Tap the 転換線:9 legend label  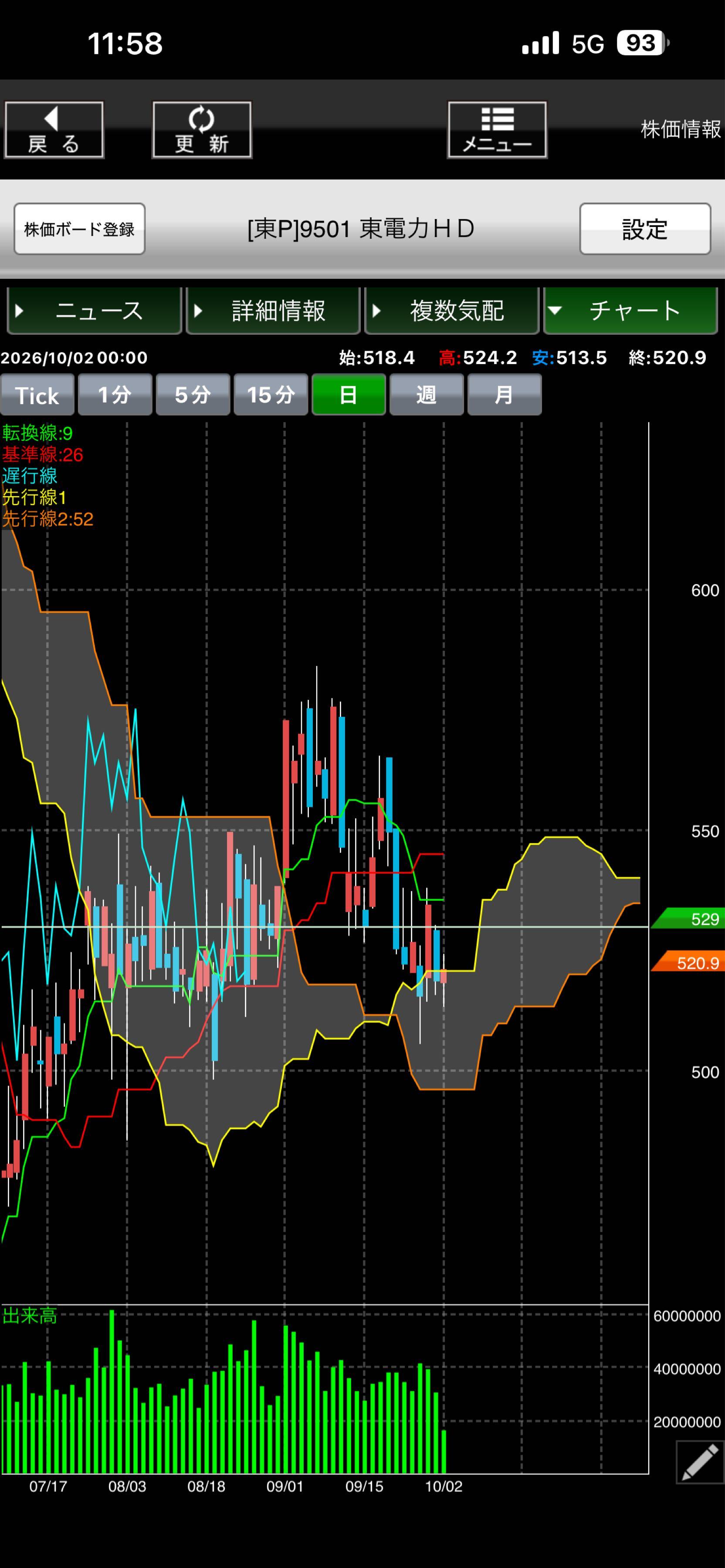(x=37, y=433)
